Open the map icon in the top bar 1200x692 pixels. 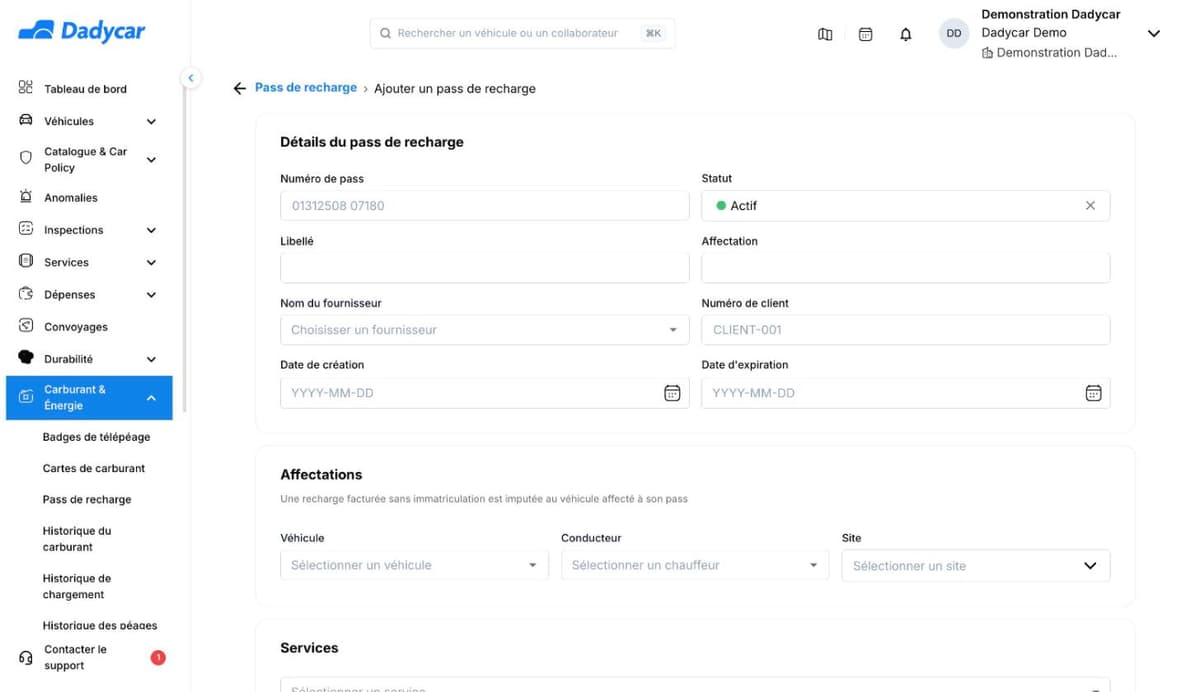[x=825, y=34]
